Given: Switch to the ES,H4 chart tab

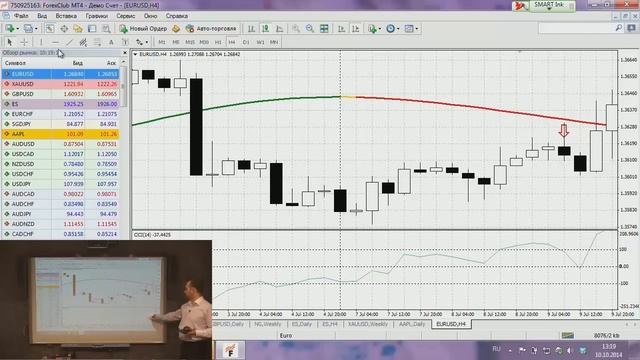Looking at the screenshot, I should [330, 324].
